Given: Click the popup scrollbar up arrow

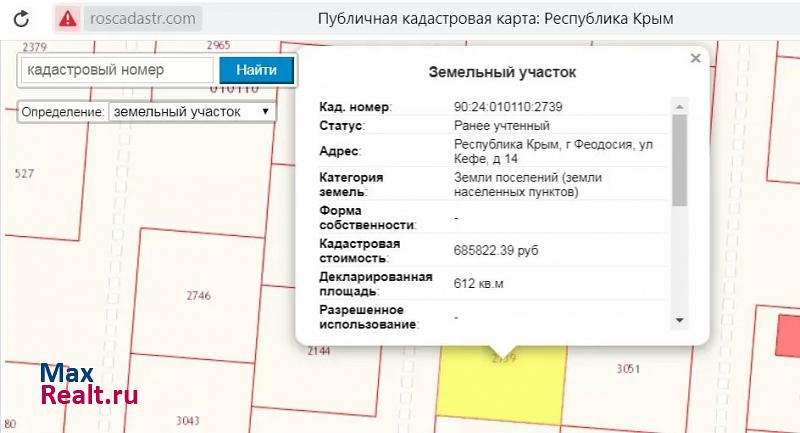Looking at the screenshot, I should [x=680, y=106].
